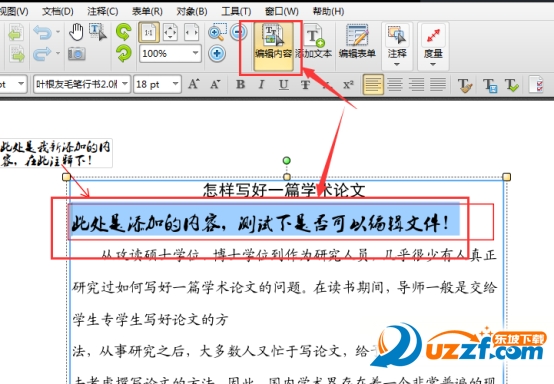This screenshot has height=384, width=554.
Task: Zoom out with the minus button
Action: point(238,32)
